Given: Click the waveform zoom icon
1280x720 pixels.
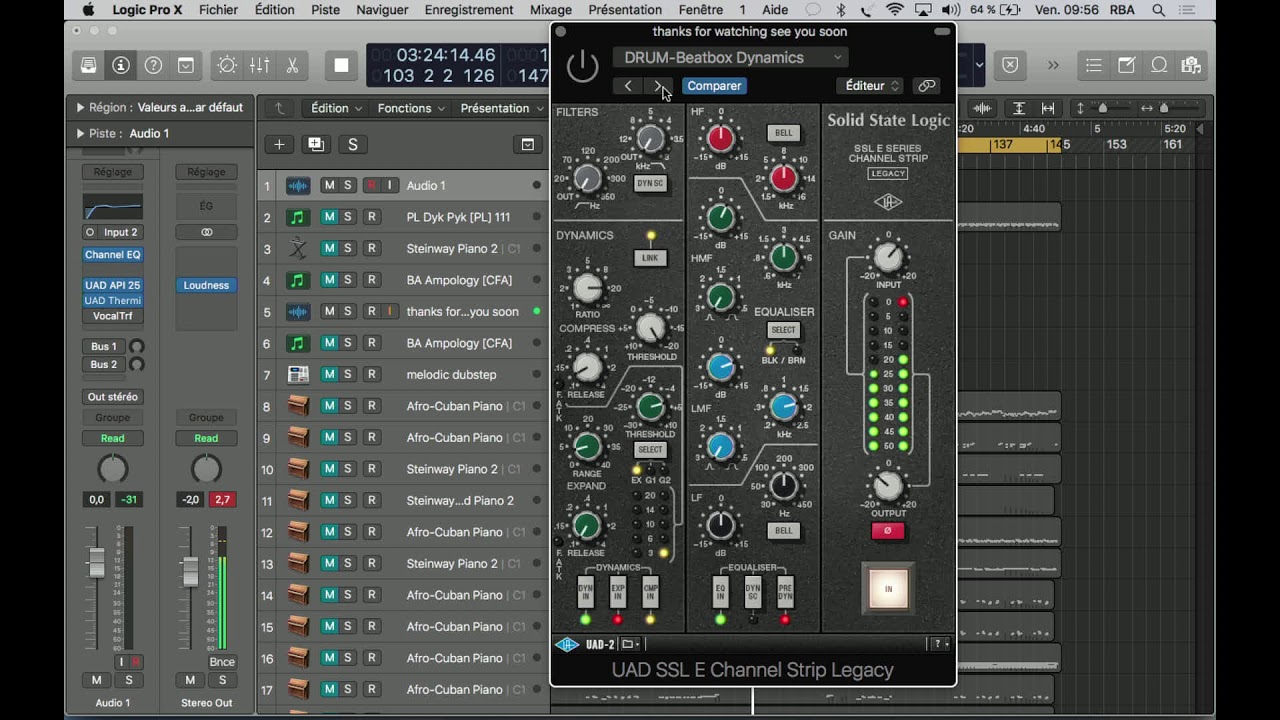Looking at the screenshot, I should [x=983, y=108].
